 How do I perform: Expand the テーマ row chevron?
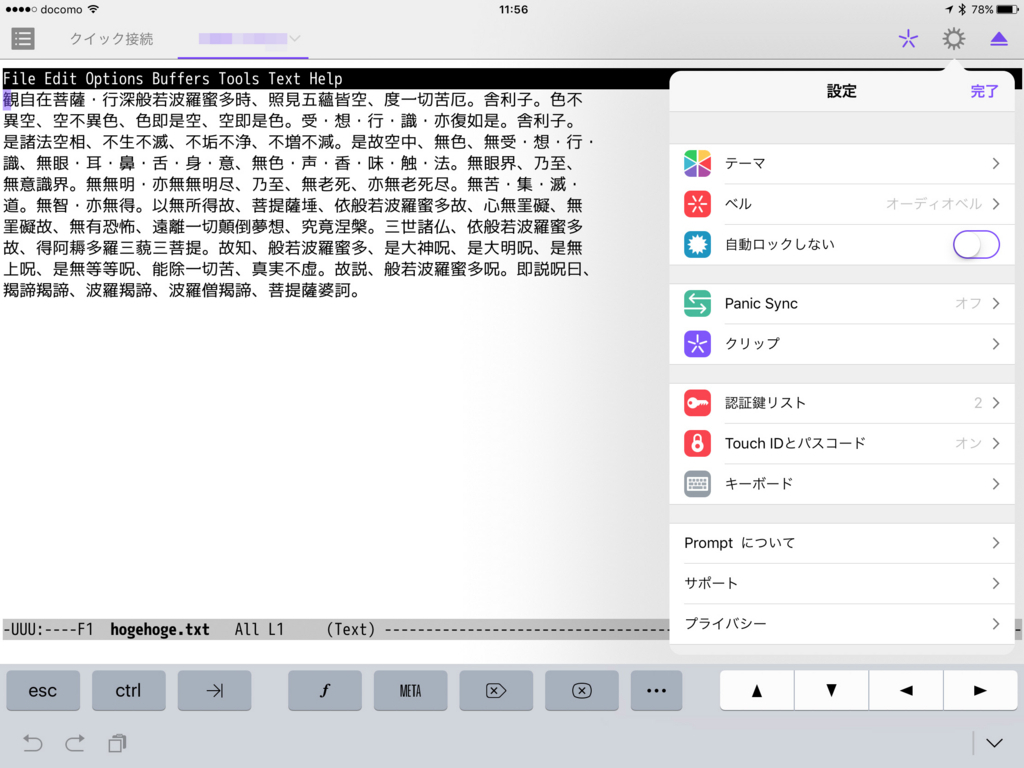pyautogui.click(x=995, y=163)
